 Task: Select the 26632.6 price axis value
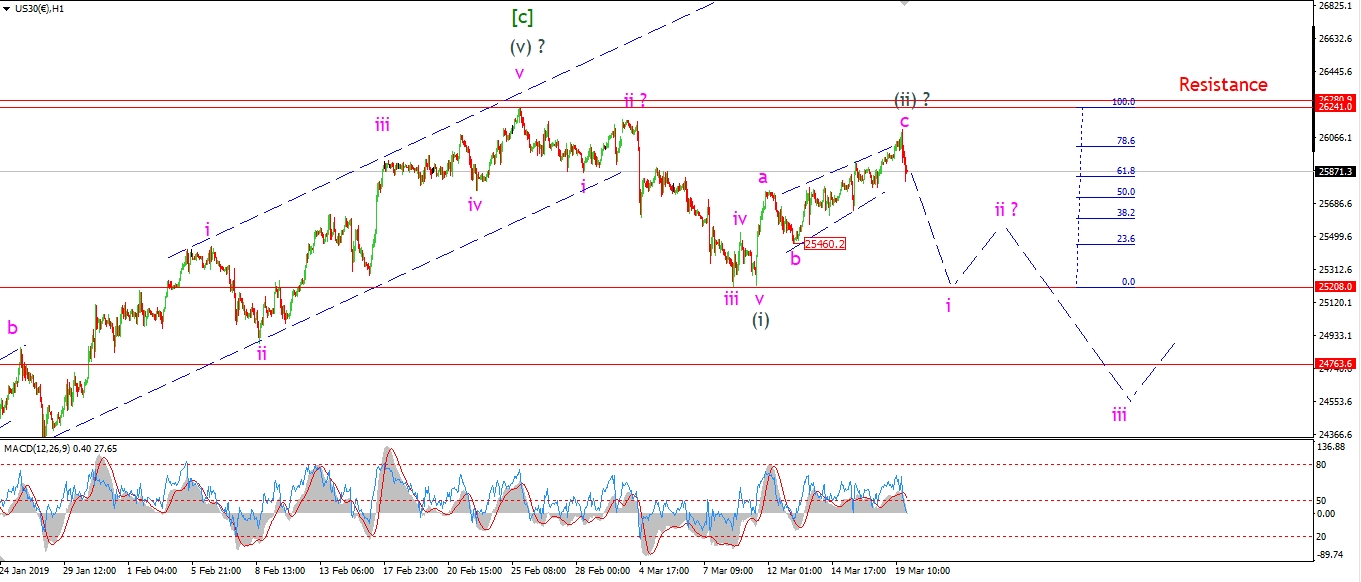pyautogui.click(x=1336, y=38)
